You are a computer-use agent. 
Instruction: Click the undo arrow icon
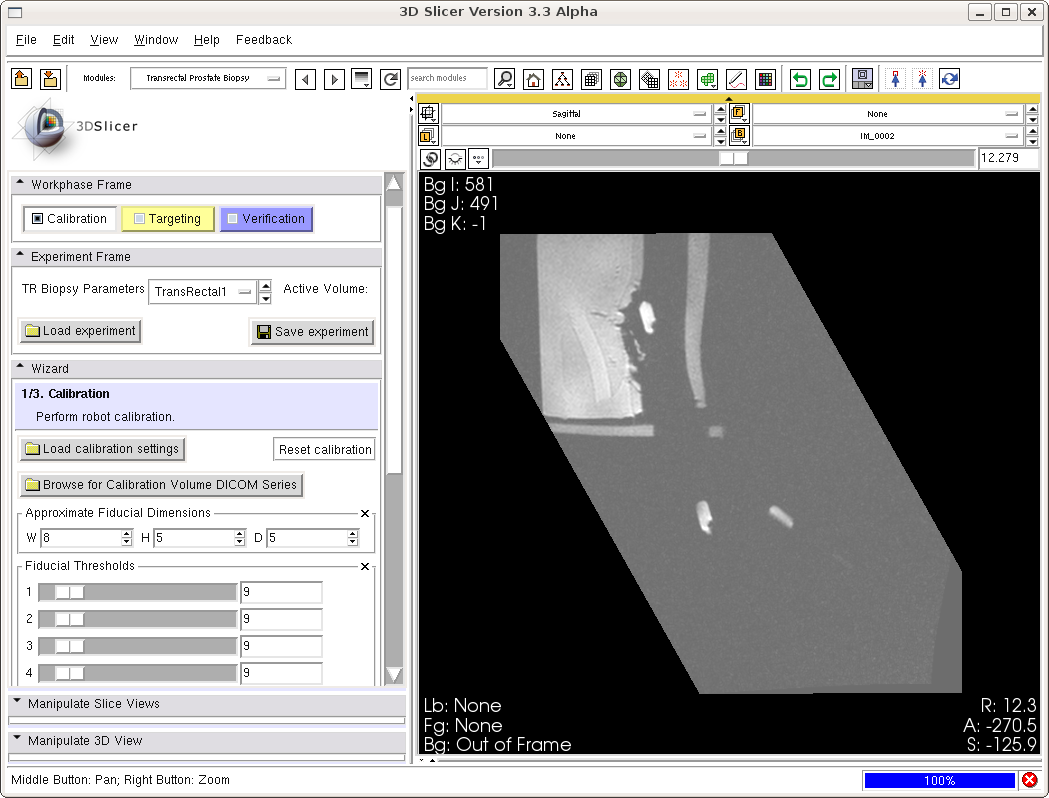tap(800, 79)
